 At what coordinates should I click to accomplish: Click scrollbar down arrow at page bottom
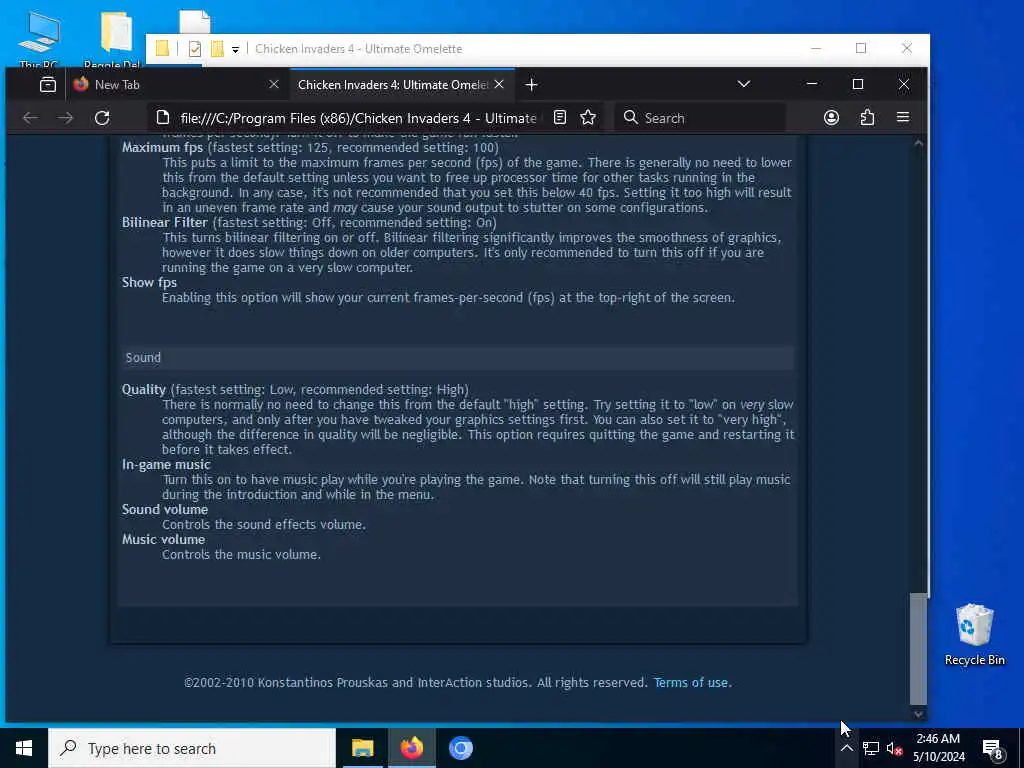pos(918,714)
